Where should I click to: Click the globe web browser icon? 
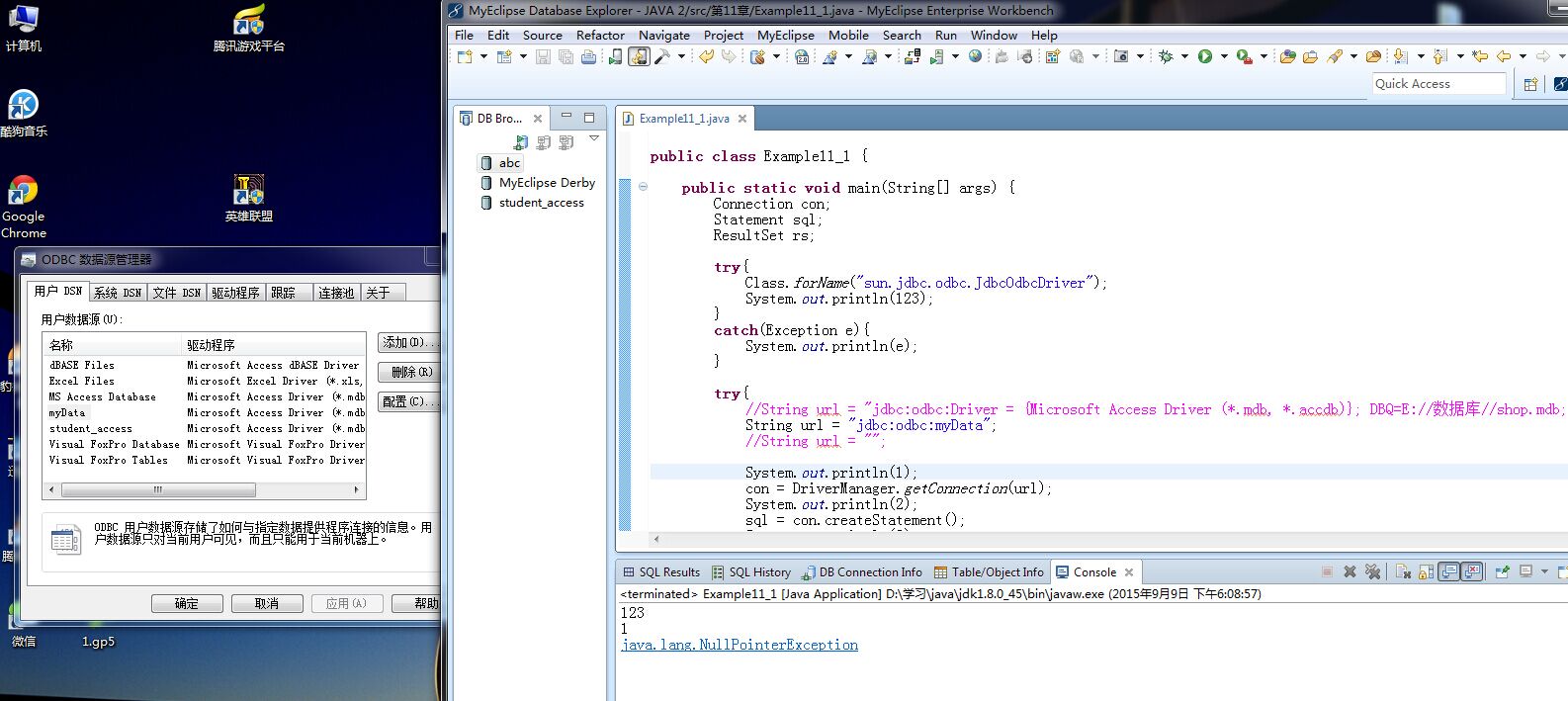tap(975, 56)
